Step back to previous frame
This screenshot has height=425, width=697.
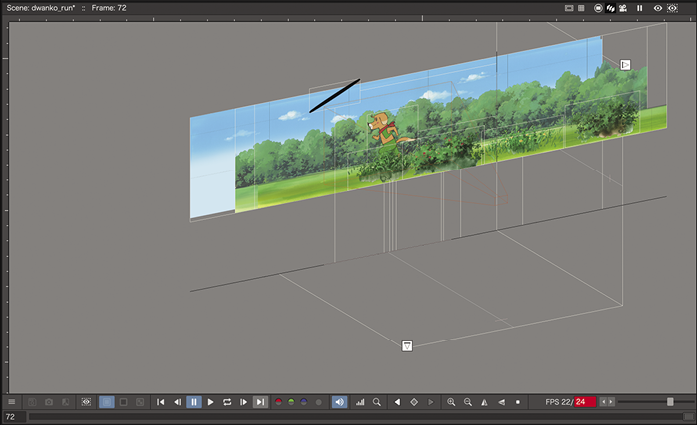[177, 402]
